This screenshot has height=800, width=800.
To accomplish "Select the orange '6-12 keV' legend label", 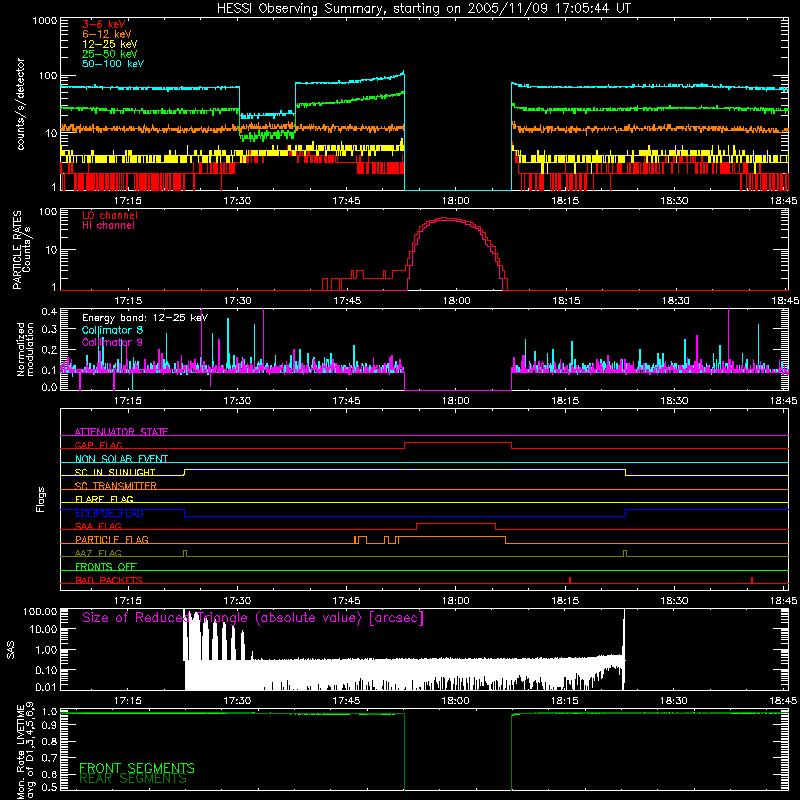I will click(107, 34).
